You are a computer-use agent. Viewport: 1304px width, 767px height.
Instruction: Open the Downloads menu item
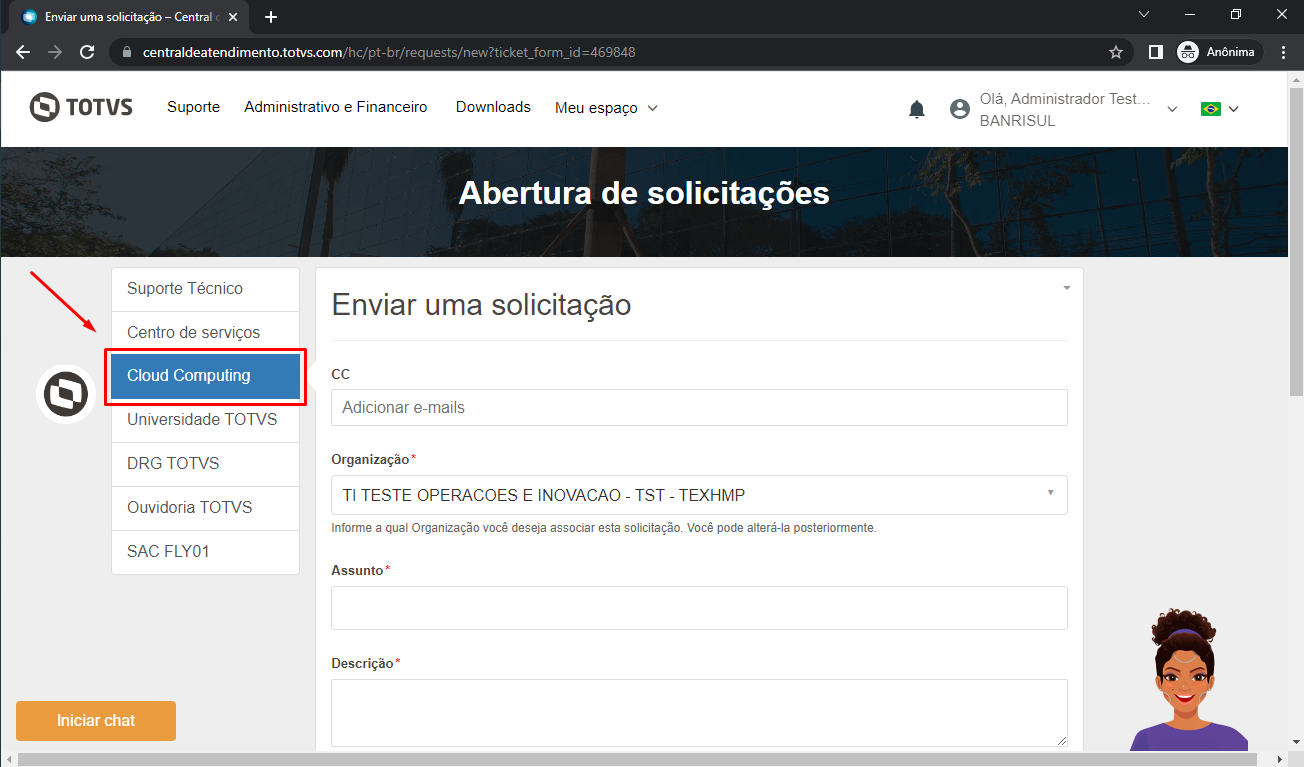tap(493, 107)
